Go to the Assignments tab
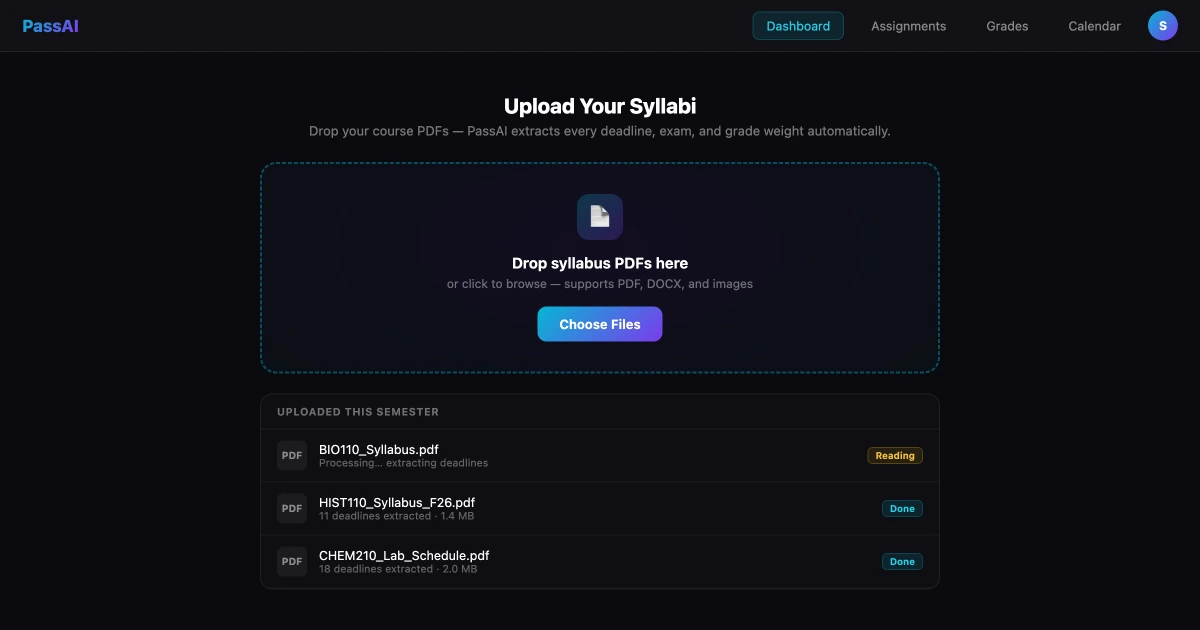 [908, 26]
